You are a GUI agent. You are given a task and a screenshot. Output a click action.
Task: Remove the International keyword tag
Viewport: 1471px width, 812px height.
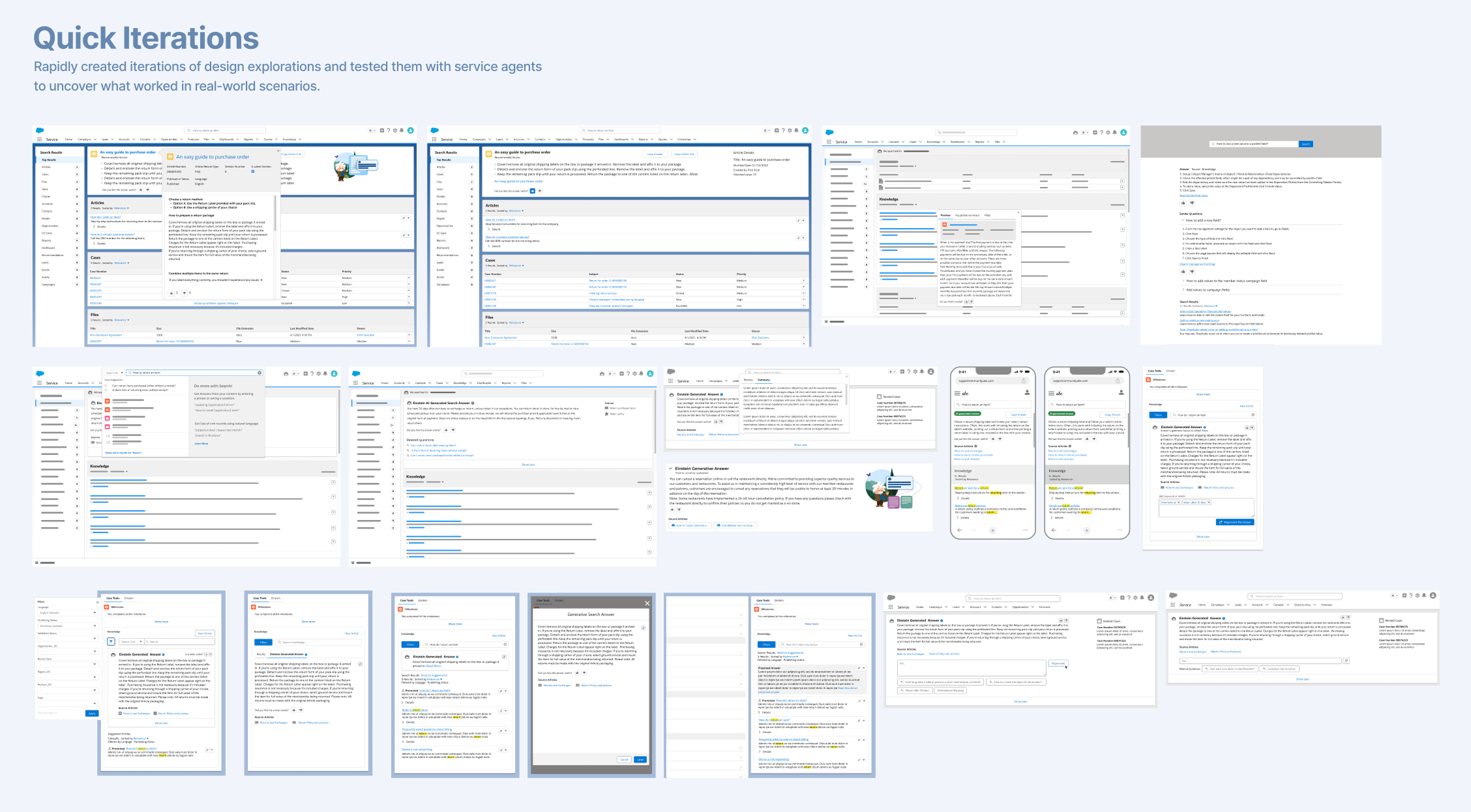[x=1178, y=502]
